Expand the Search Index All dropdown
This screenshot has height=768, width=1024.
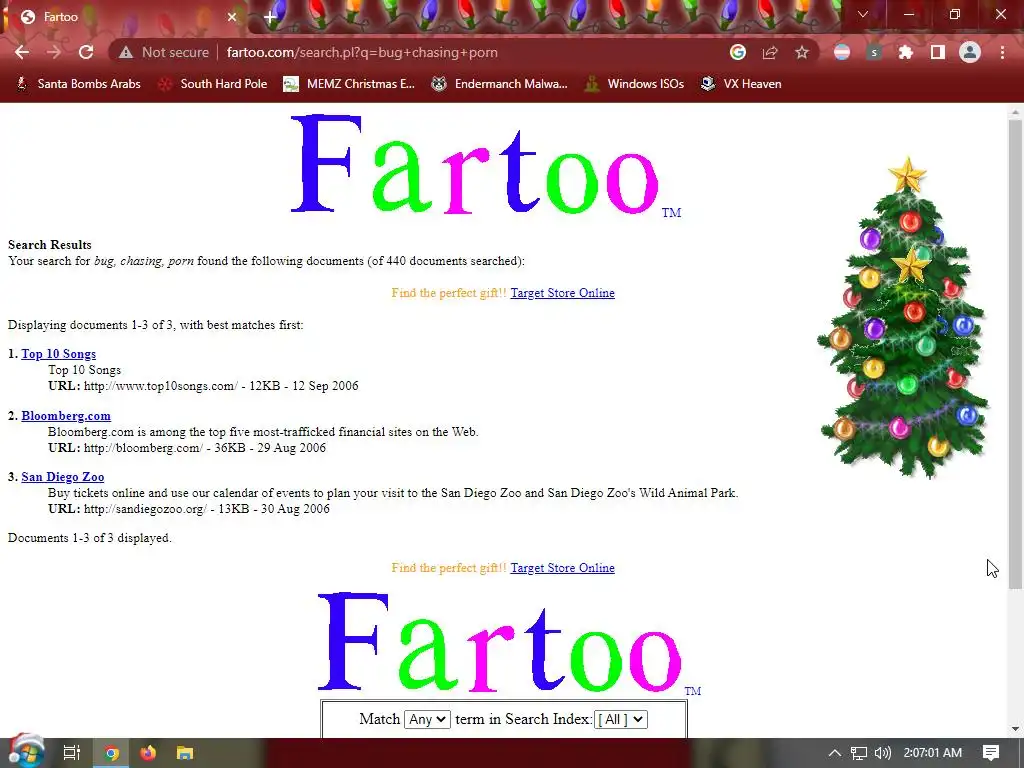pos(620,720)
